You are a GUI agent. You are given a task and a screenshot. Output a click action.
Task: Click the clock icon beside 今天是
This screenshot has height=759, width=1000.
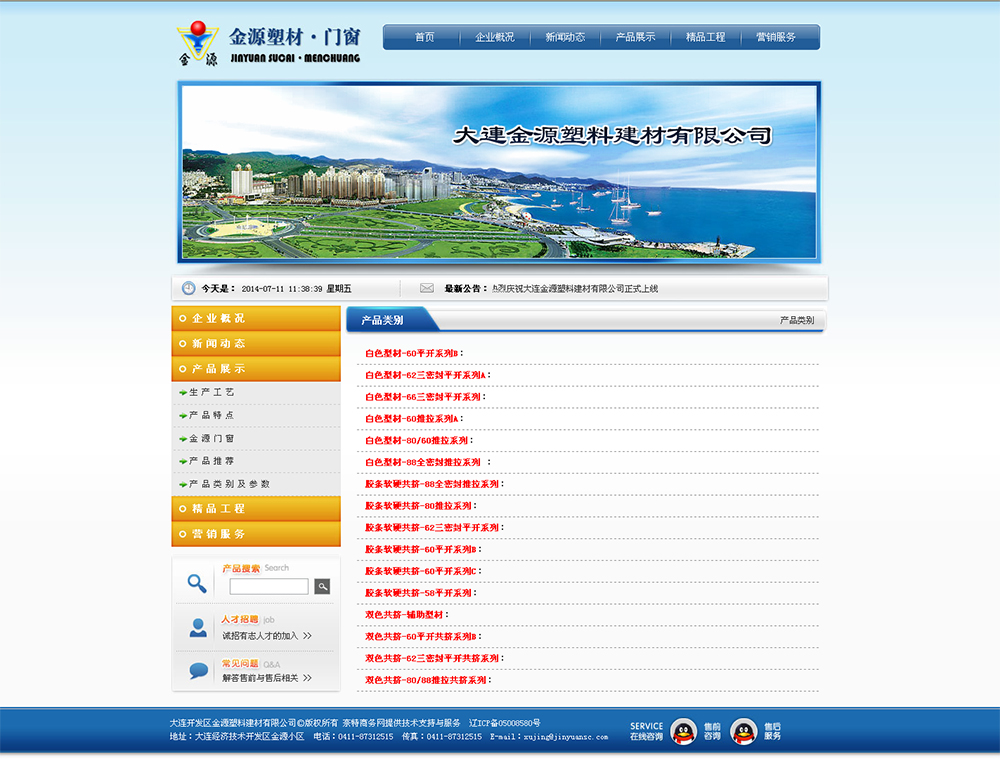pyautogui.click(x=188, y=288)
